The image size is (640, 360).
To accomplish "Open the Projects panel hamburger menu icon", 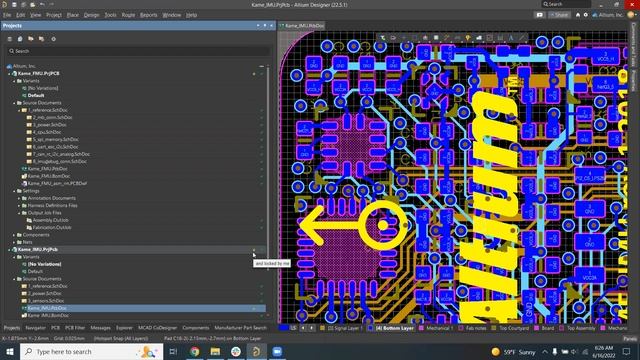I will pos(9,39).
